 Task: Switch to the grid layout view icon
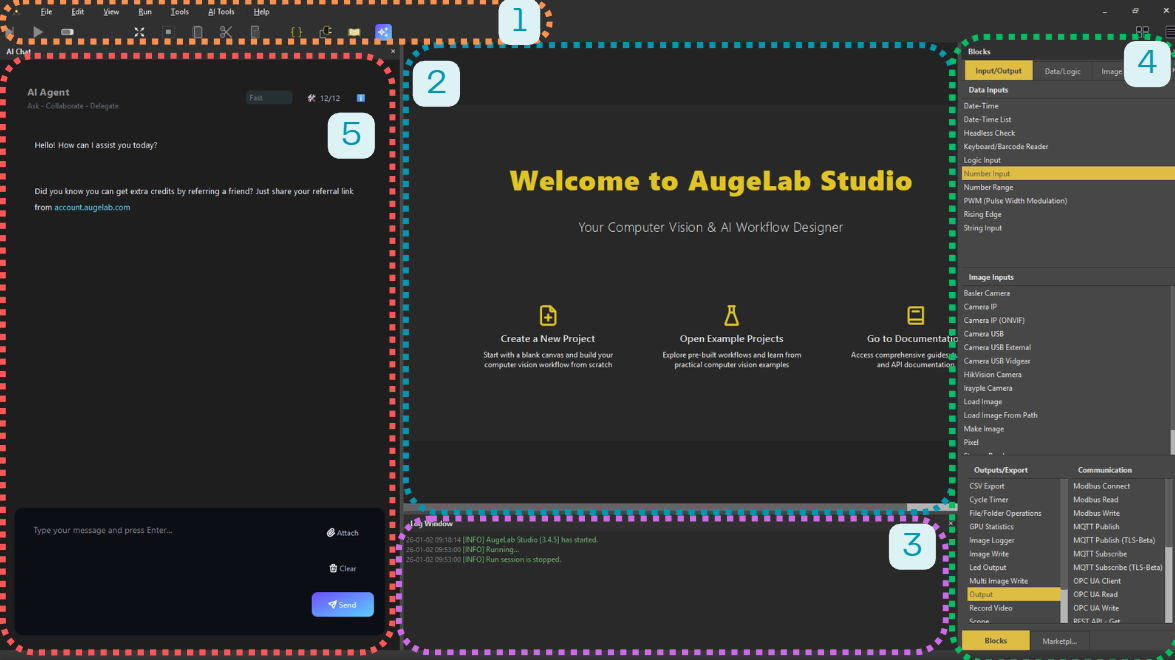pos(1141,32)
